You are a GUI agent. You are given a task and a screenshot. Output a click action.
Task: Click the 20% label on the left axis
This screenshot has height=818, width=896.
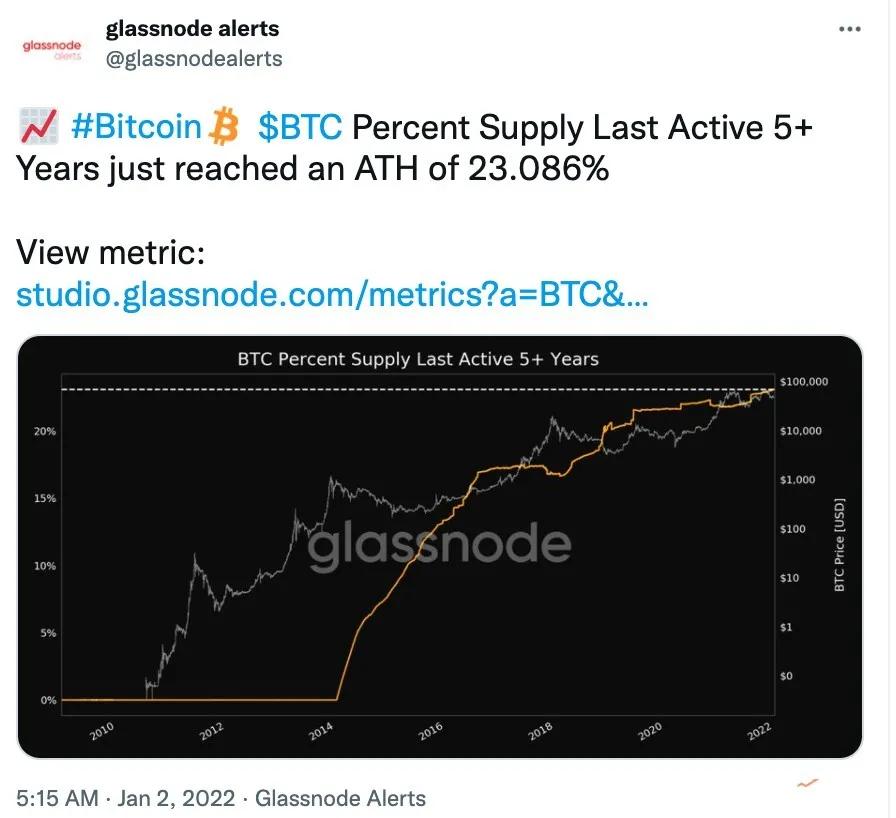coord(45,431)
